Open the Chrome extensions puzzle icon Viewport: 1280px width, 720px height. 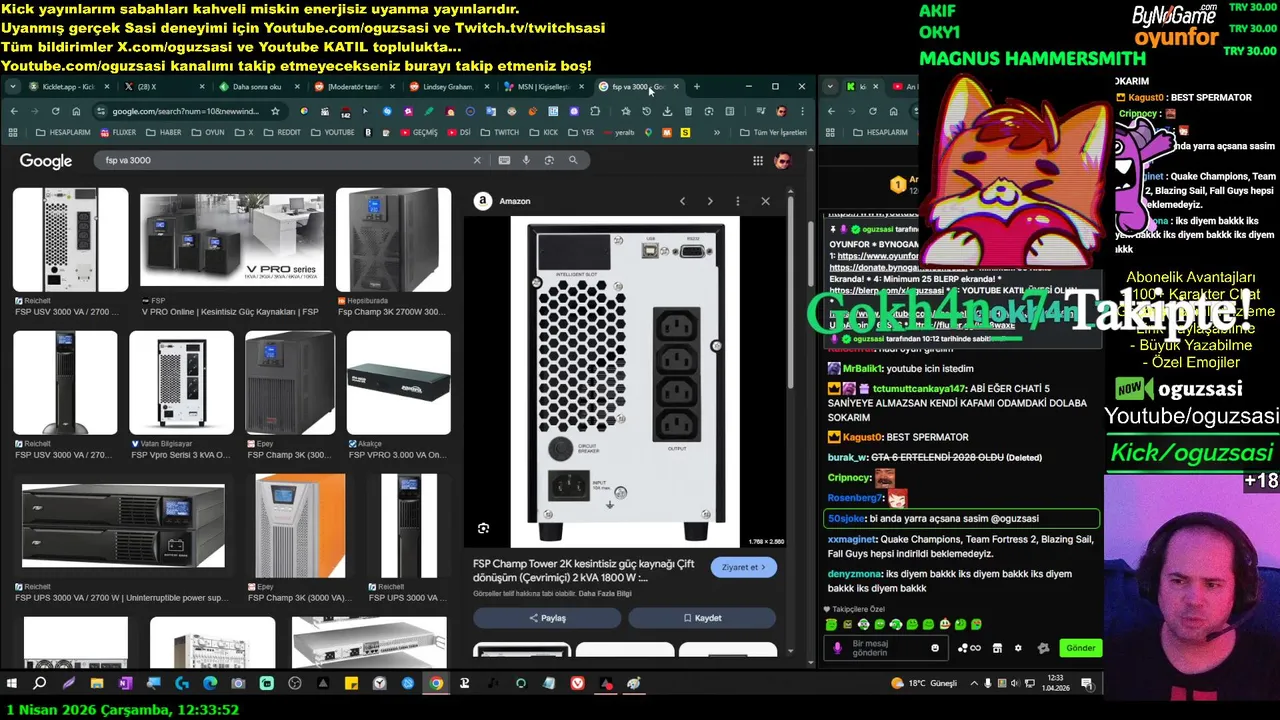(x=595, y=111)
